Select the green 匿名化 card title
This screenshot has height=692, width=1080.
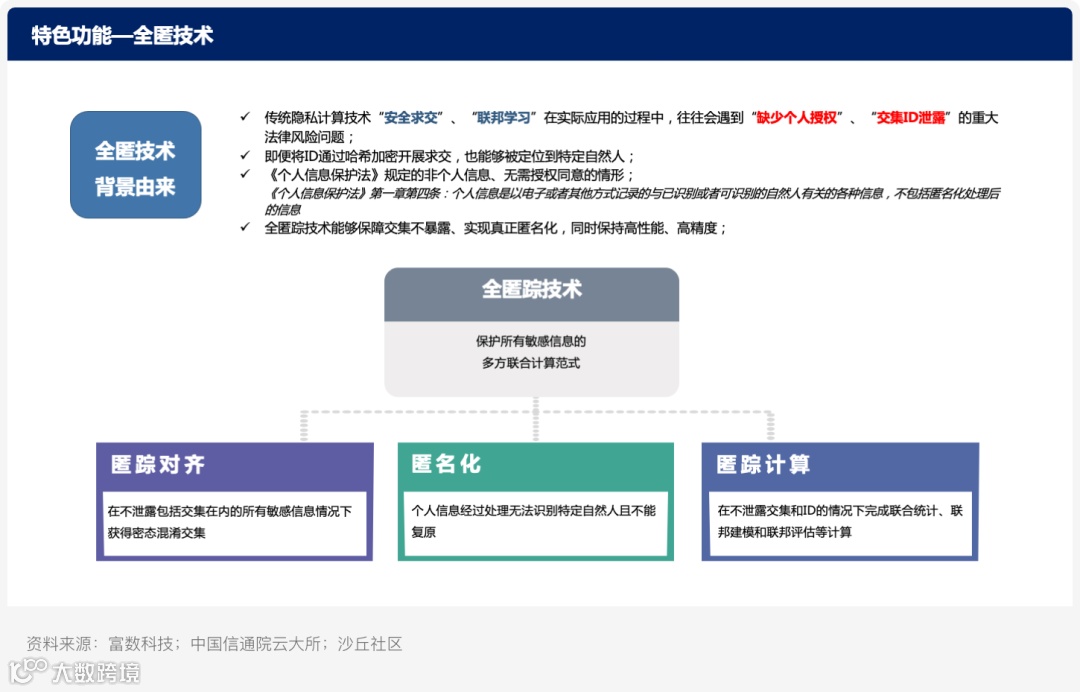[x=446, y=464]
